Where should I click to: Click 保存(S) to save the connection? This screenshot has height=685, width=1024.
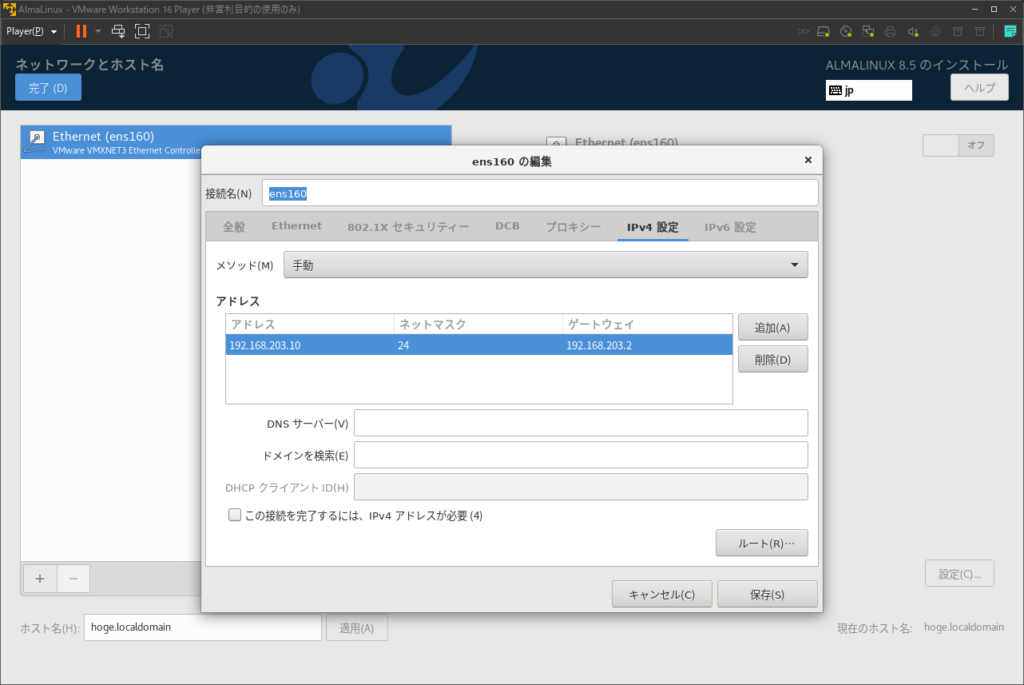[x=767, y=594]
